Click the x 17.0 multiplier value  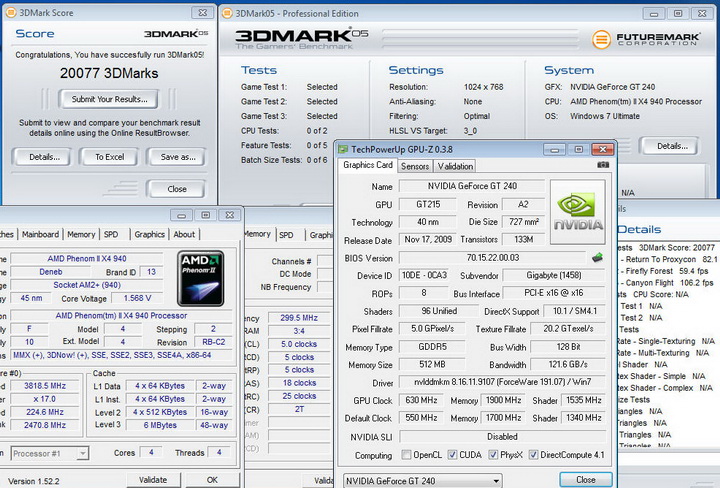click(x=45, y=399)
